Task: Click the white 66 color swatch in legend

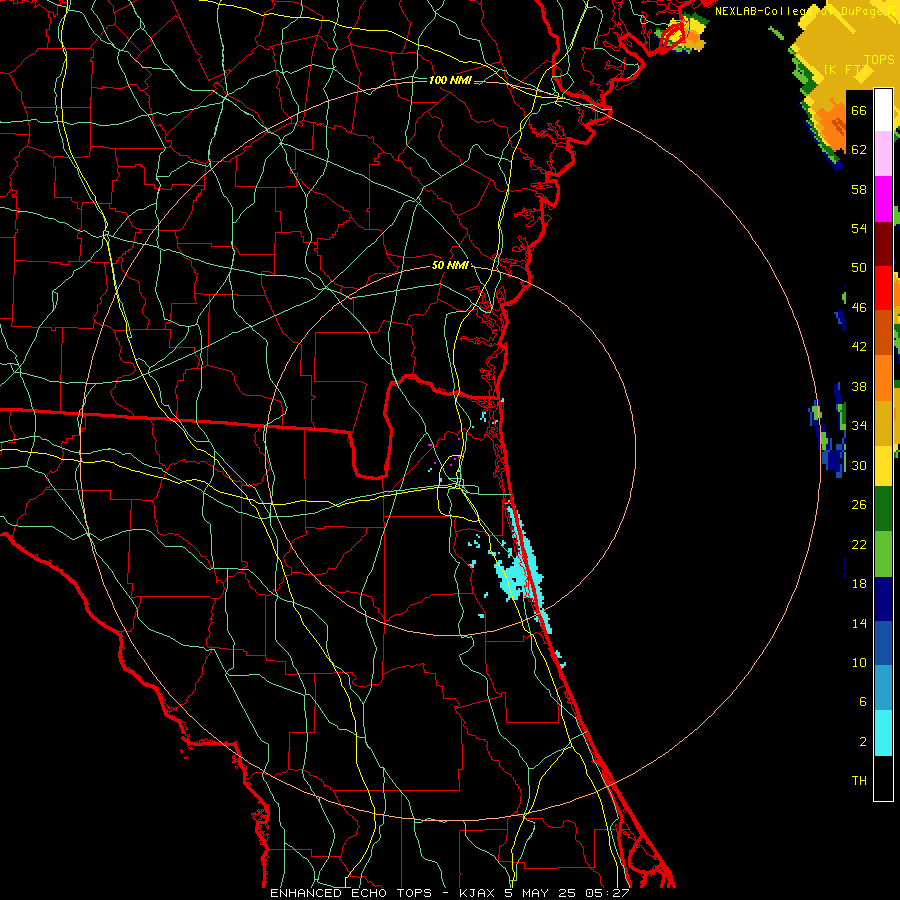Action: point(883,110)
